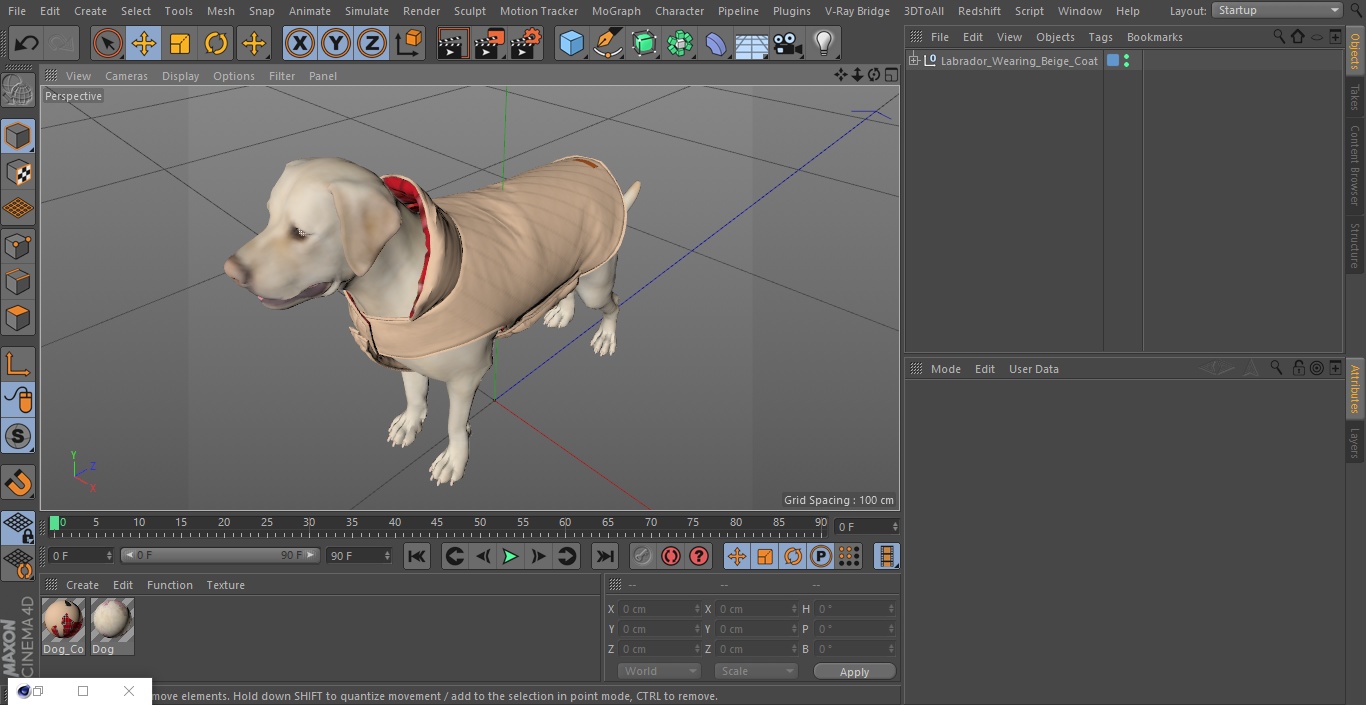Viewport: 1366px width, 705px height.
Task: Click the preview range slider bar
Action: point(220,555)
